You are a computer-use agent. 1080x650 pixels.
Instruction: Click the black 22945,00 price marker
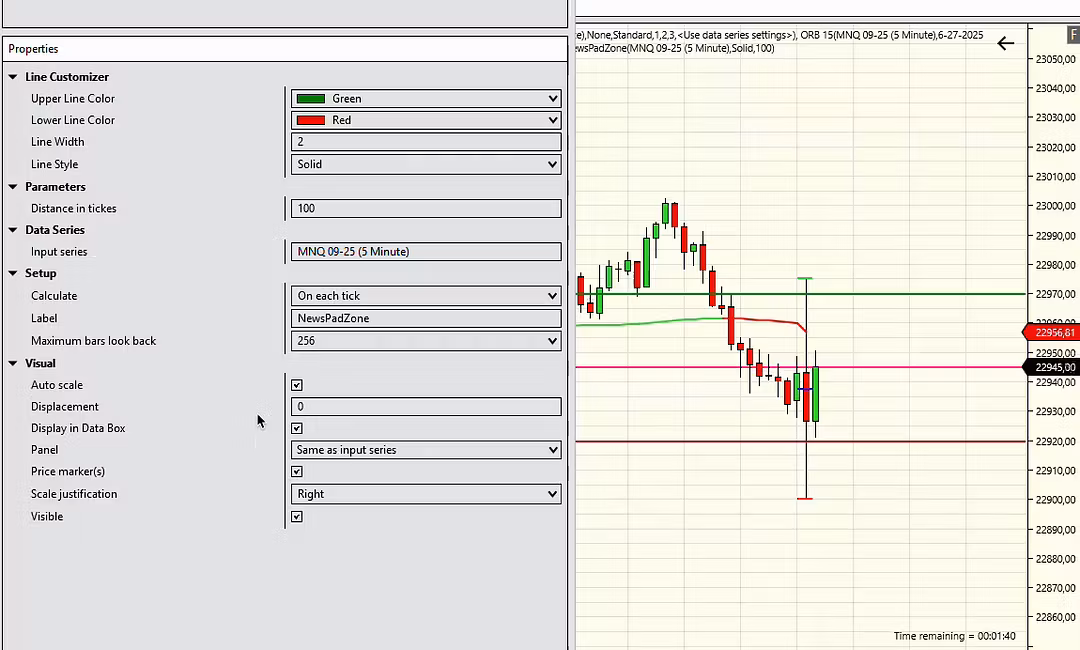pos(1051,367)
